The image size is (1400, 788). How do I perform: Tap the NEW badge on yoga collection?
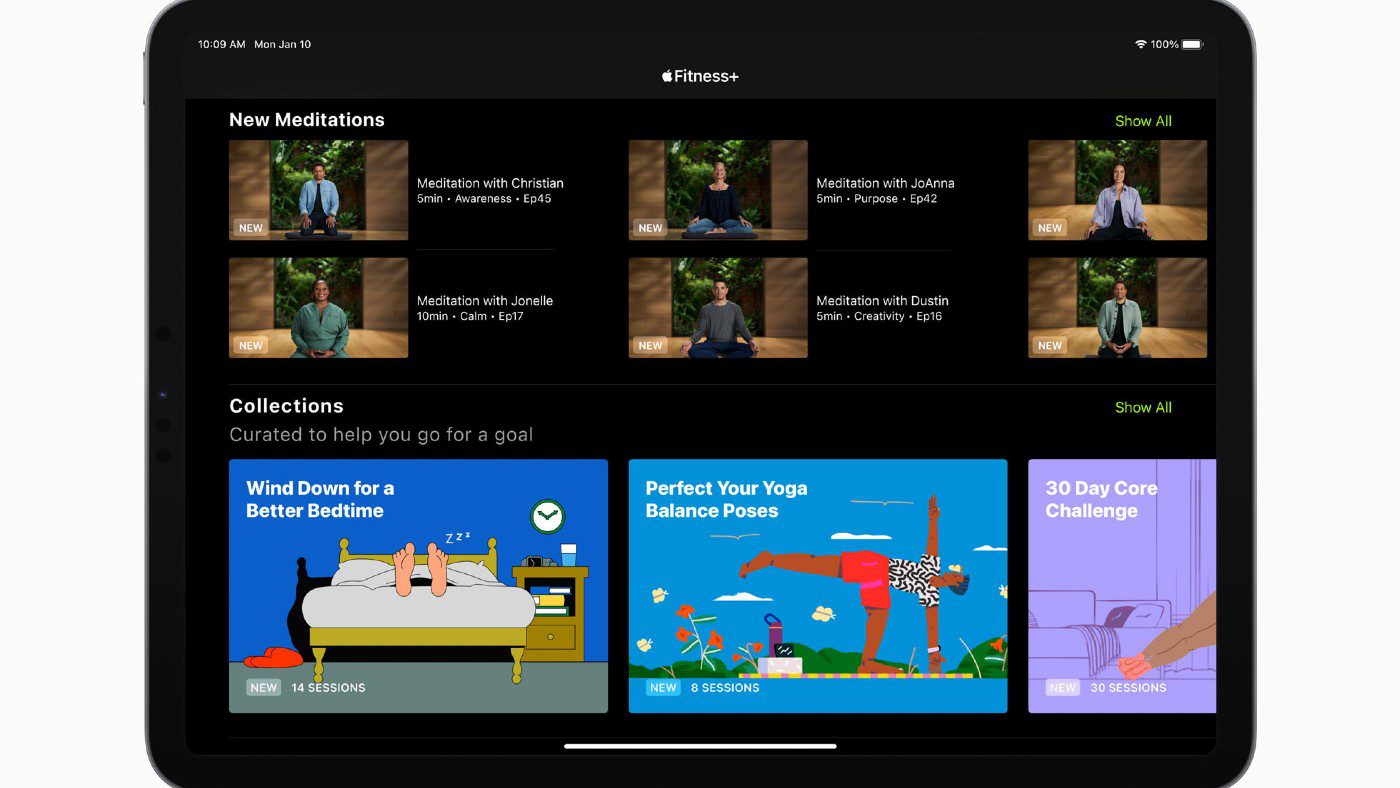pyautogui.click(x=663, y=688)
